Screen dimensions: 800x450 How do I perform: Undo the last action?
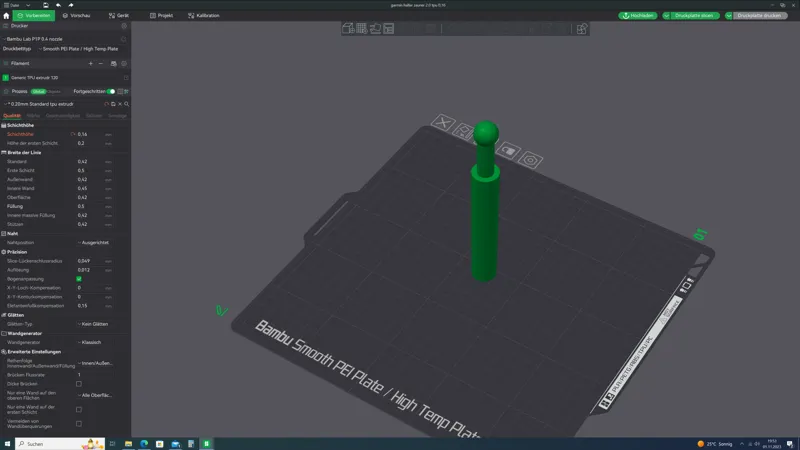(58, 5)
